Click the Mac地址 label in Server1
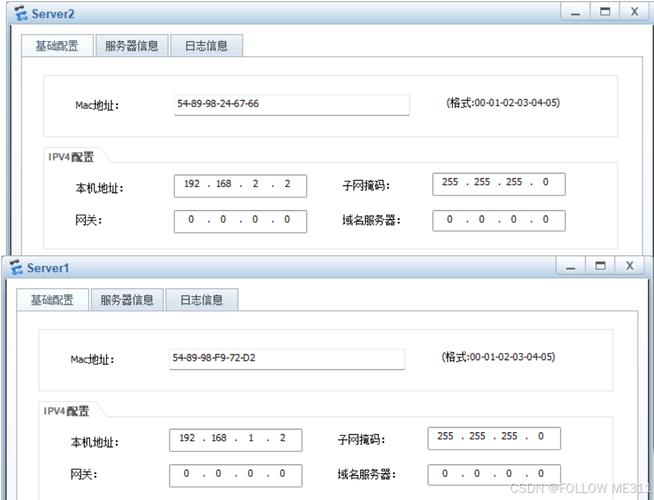The width and height of the screenshot is (654, 500). 92,359
